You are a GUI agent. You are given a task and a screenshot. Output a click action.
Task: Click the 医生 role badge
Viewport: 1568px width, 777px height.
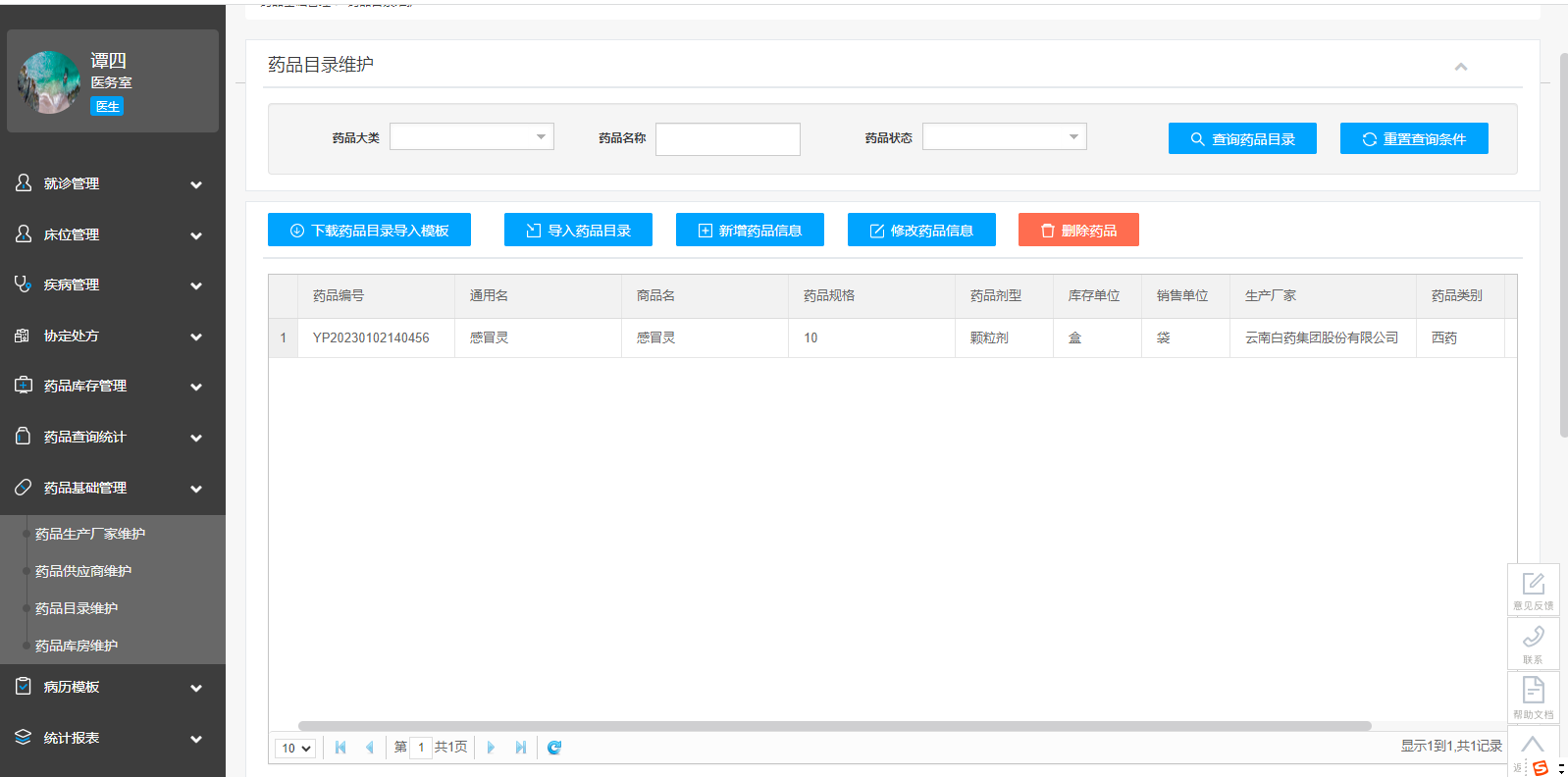(x=107, y=106)
